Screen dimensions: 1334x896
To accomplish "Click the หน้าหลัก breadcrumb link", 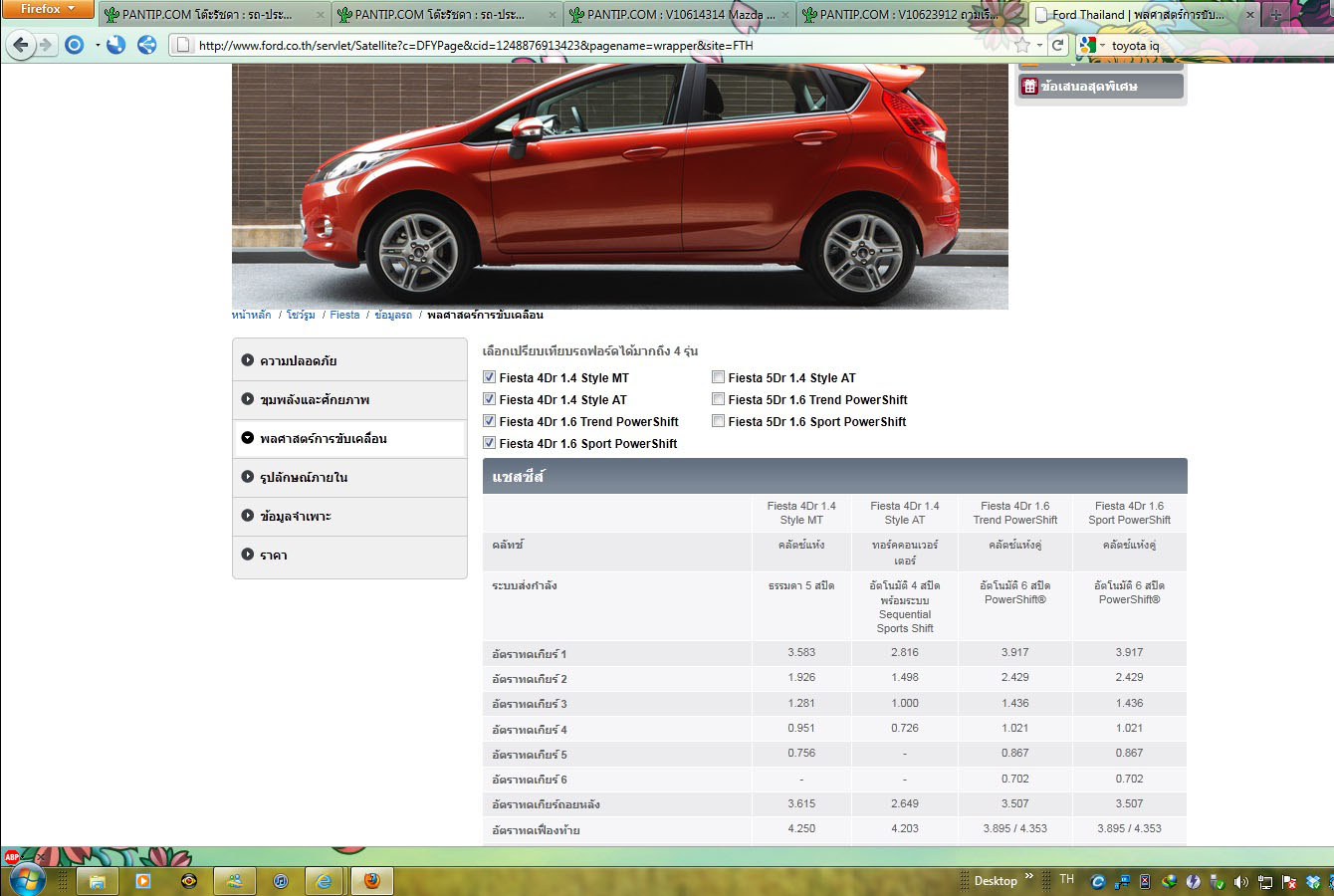I will coord(251,315).
